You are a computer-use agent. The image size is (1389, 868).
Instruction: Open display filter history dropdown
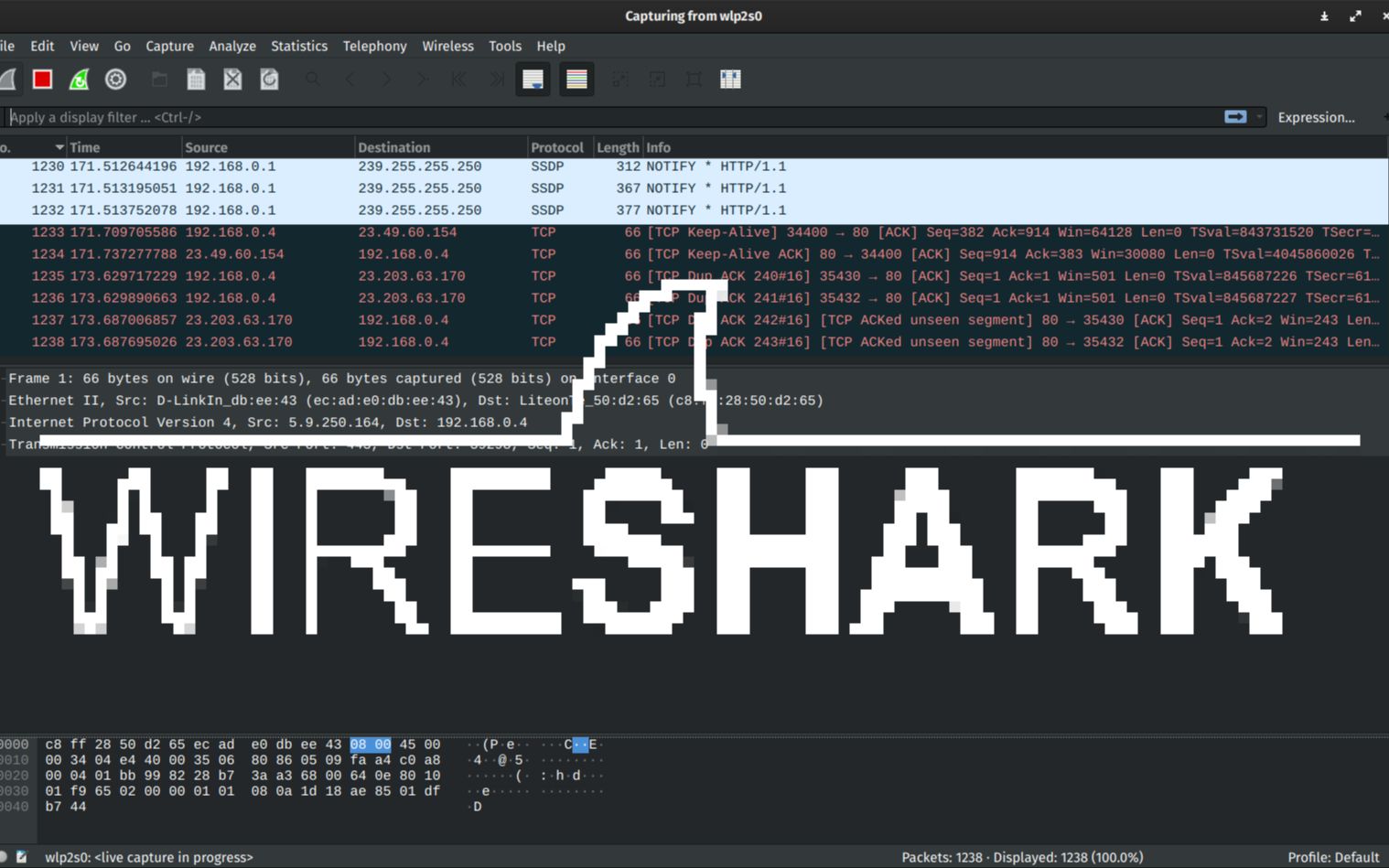coord(1259,117)
